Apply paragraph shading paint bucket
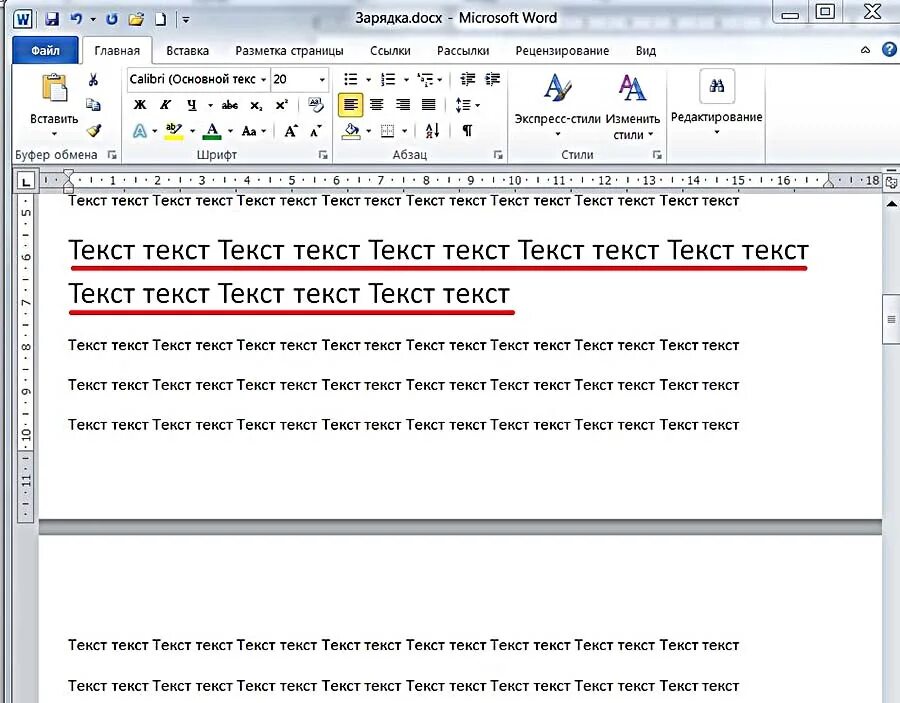 [x=351, y=131]
